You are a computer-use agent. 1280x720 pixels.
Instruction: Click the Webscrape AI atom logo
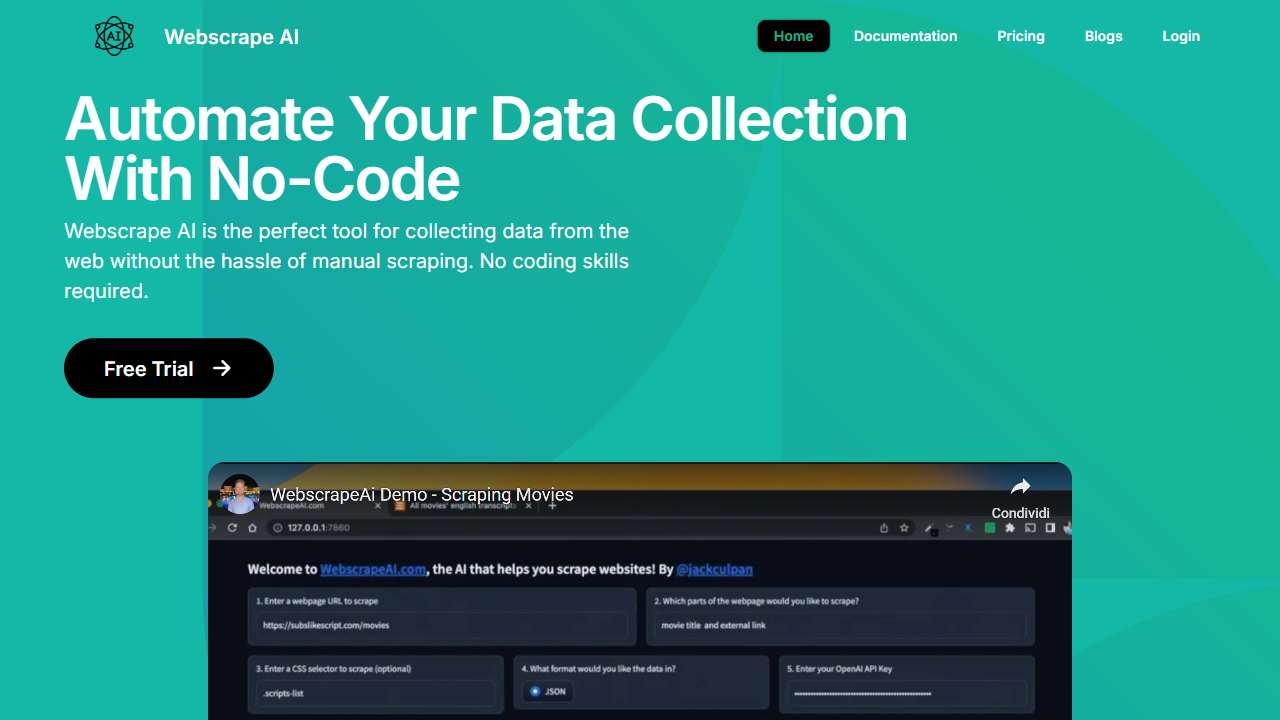click(114, 36)
